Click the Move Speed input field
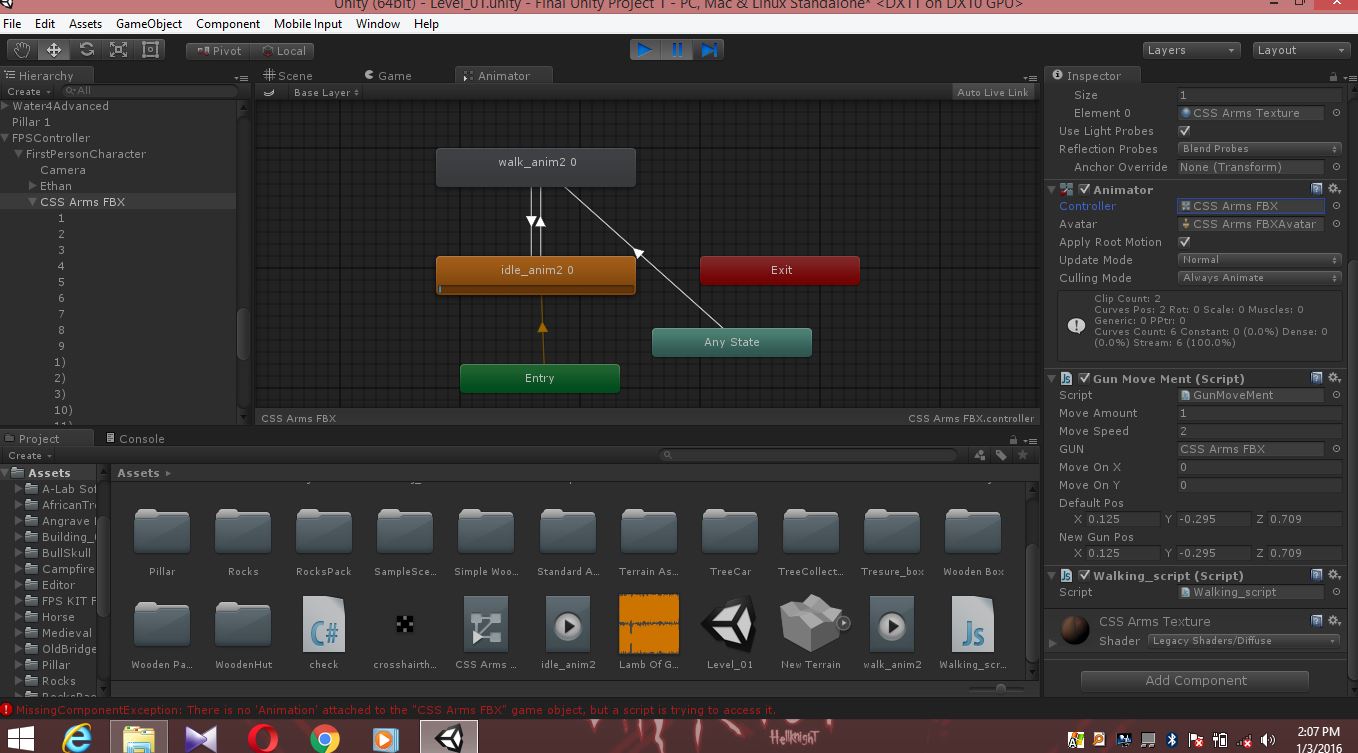 pos(1260,431)
